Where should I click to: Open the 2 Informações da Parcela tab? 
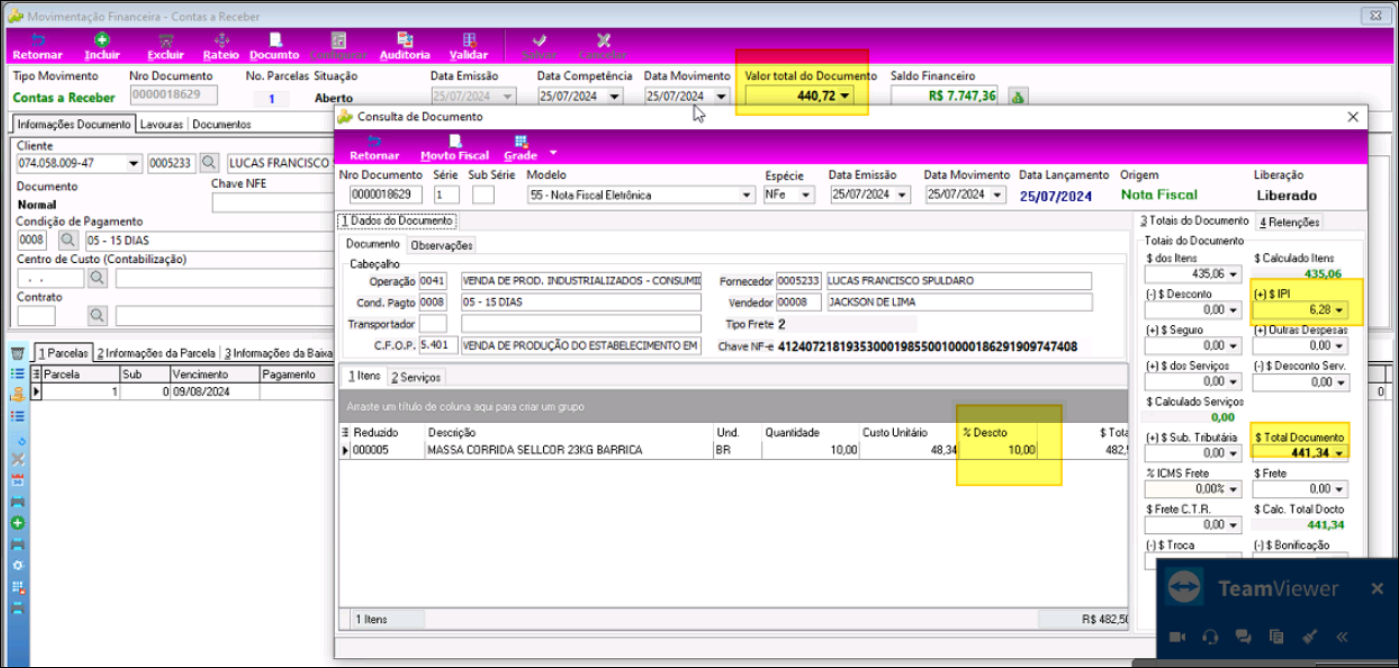pos(158,353)
